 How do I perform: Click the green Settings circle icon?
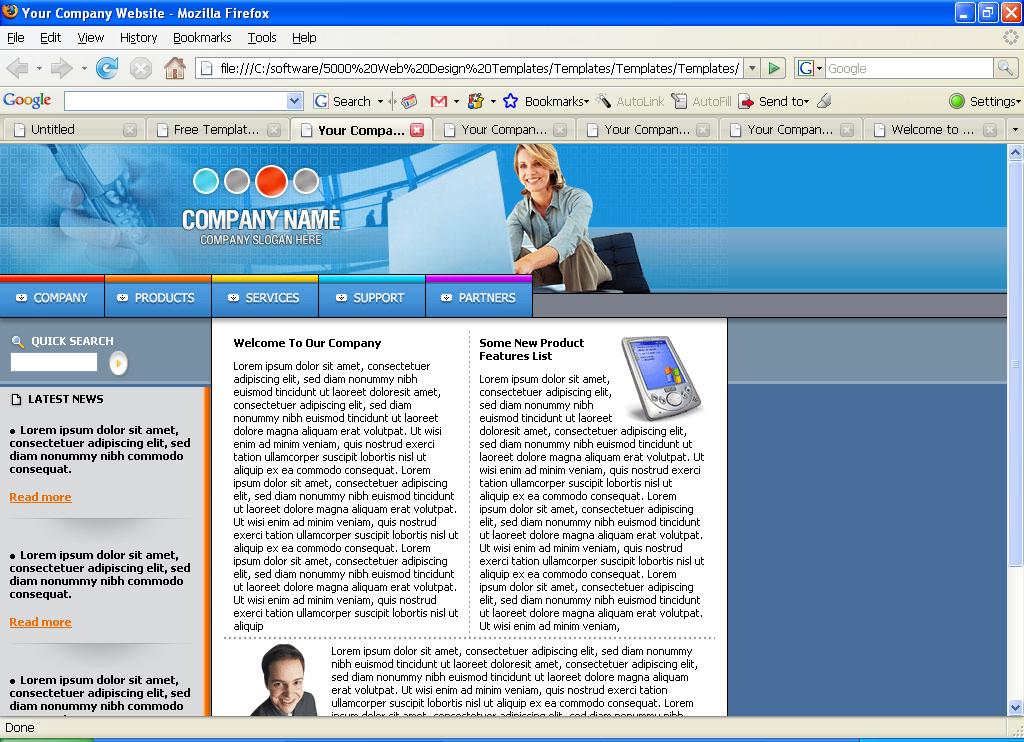[957, 101]
